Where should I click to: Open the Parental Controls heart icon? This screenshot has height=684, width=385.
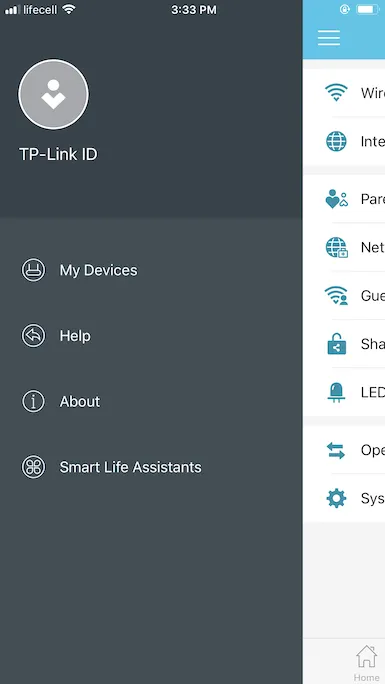tap(337, 199)
